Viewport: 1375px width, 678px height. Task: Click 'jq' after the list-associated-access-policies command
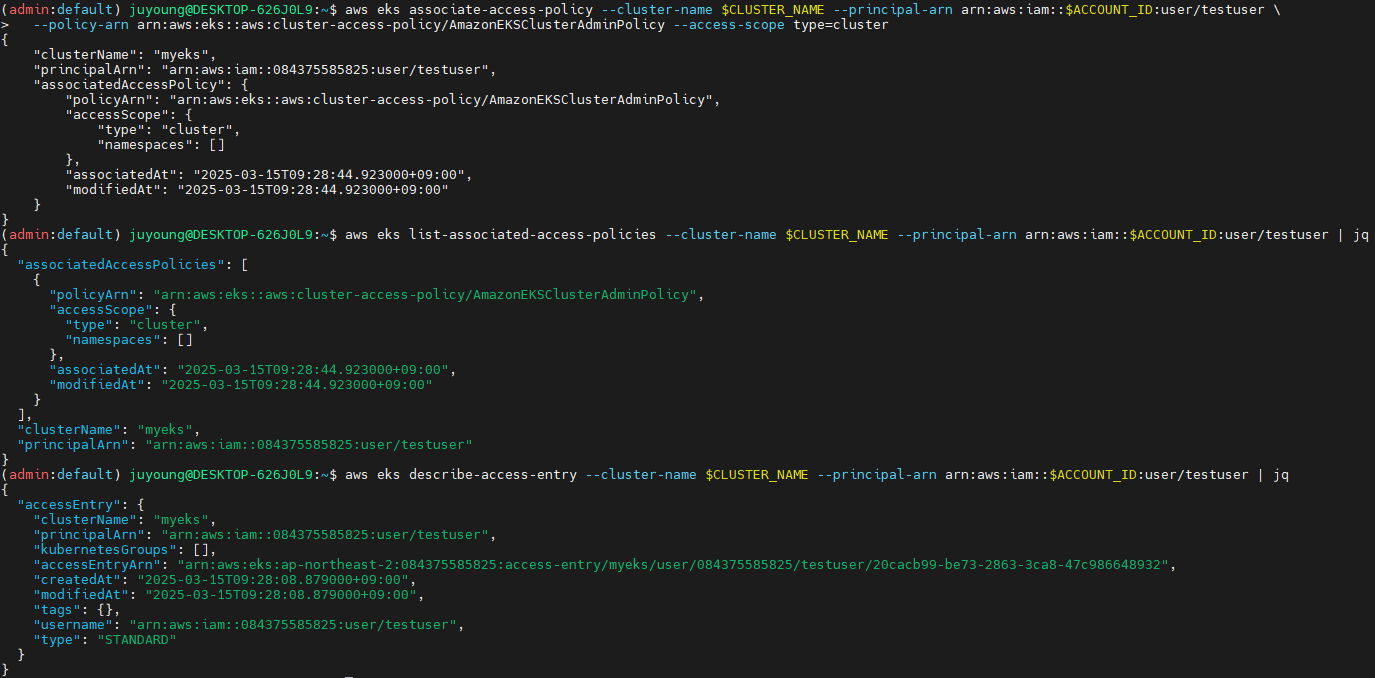point(1360,234)
